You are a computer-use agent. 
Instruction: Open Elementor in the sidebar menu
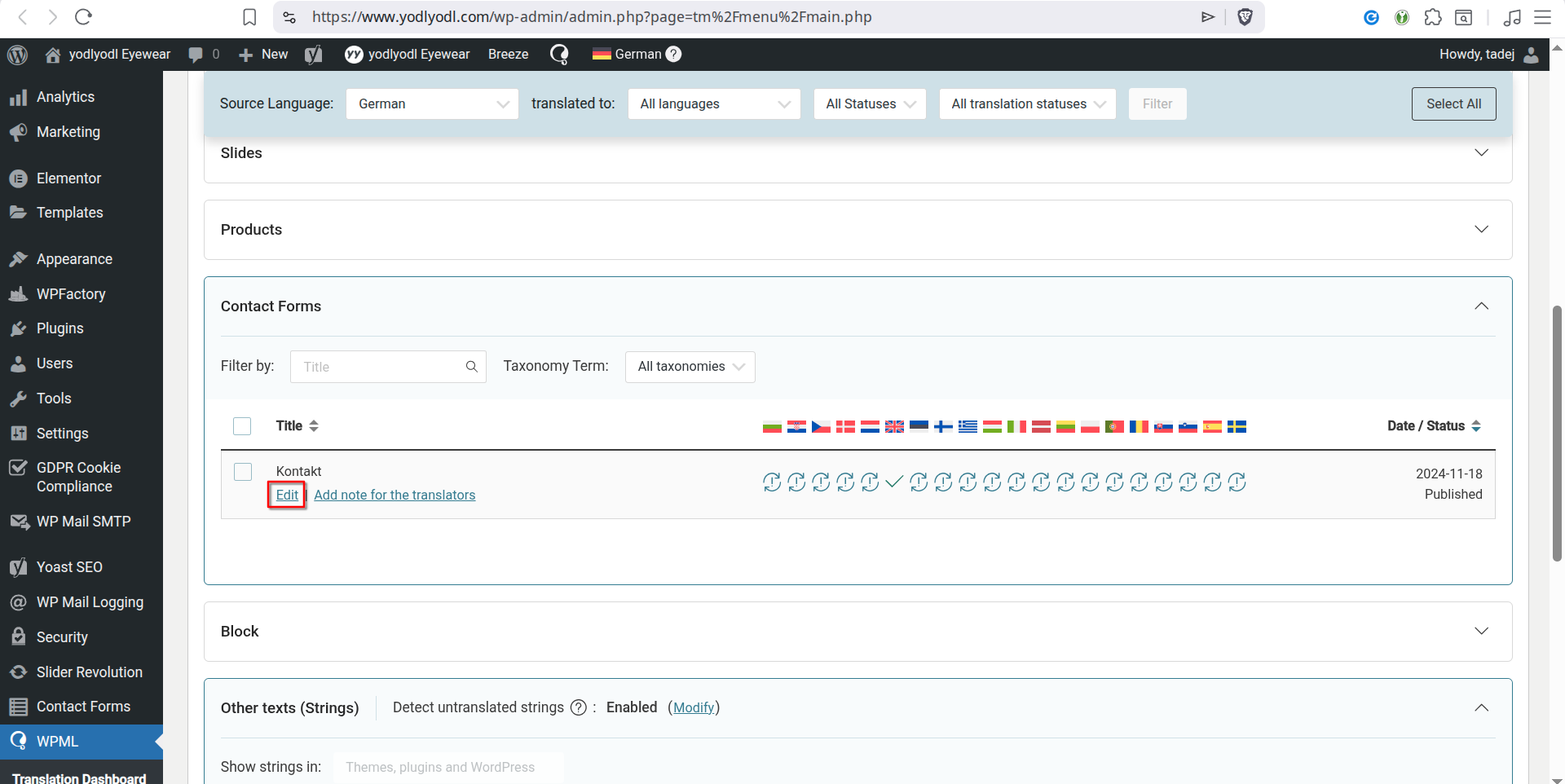(68, 178)
